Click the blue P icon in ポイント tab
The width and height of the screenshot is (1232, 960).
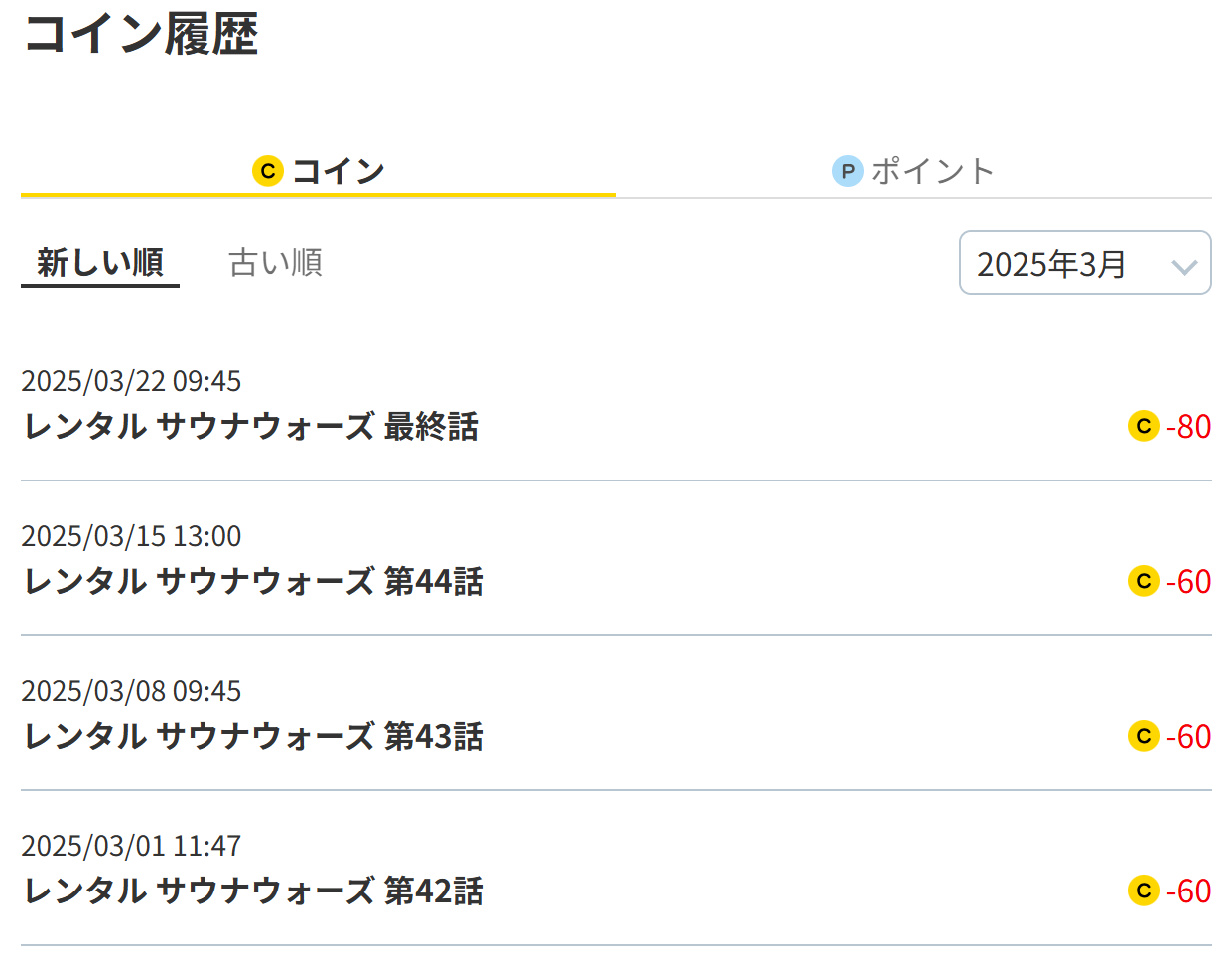pyautogui.click(x=847, y=171)
